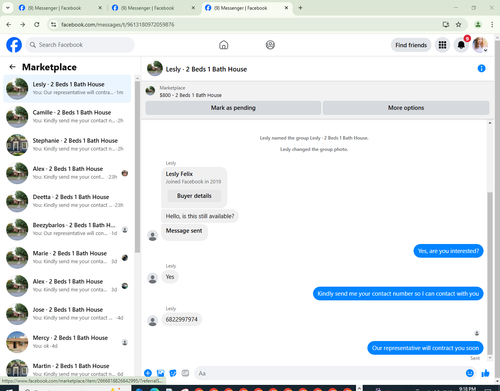
Task: View site information icon in address bar
Action: (53, 24)
